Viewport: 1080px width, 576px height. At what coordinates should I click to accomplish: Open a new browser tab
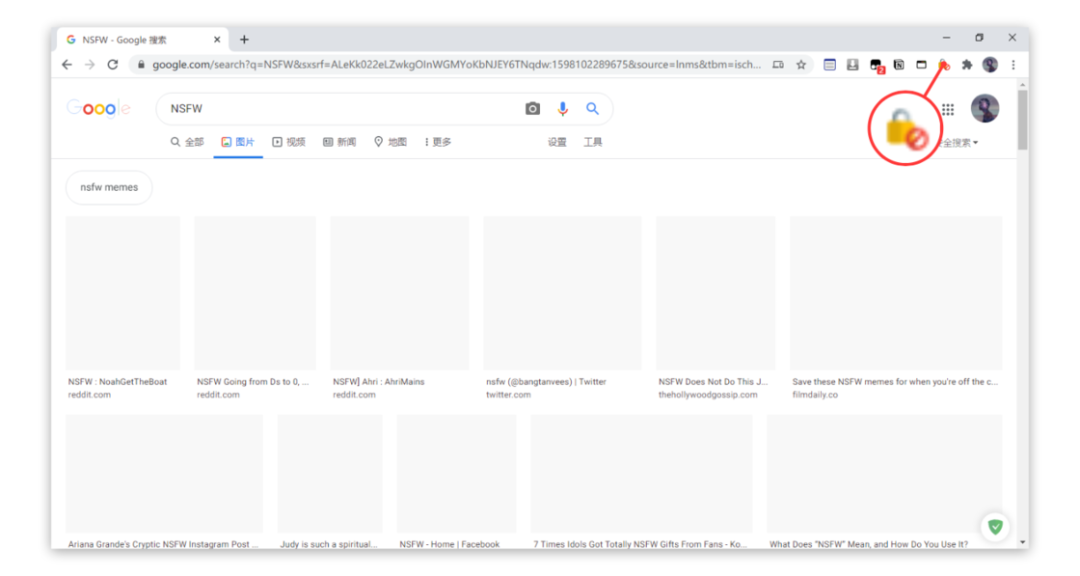(244, 39)
